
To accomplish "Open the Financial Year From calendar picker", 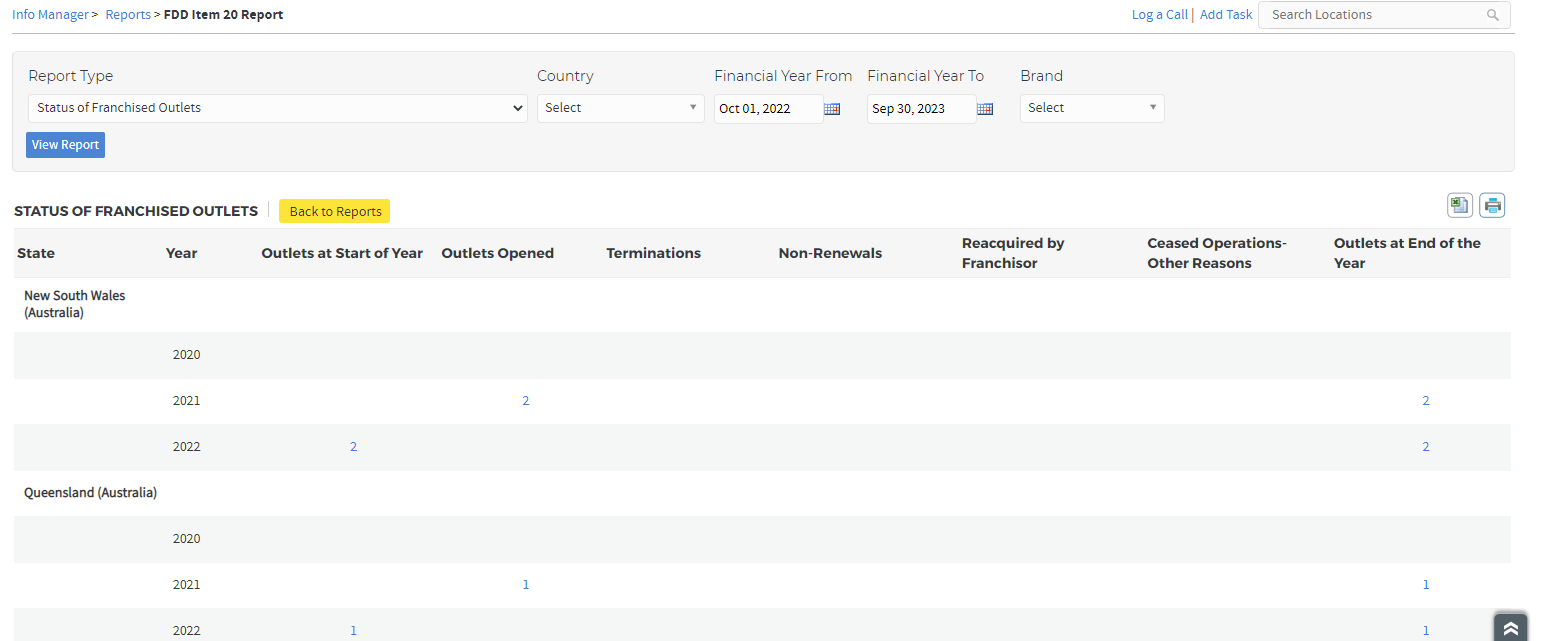I will click(832, 109).
